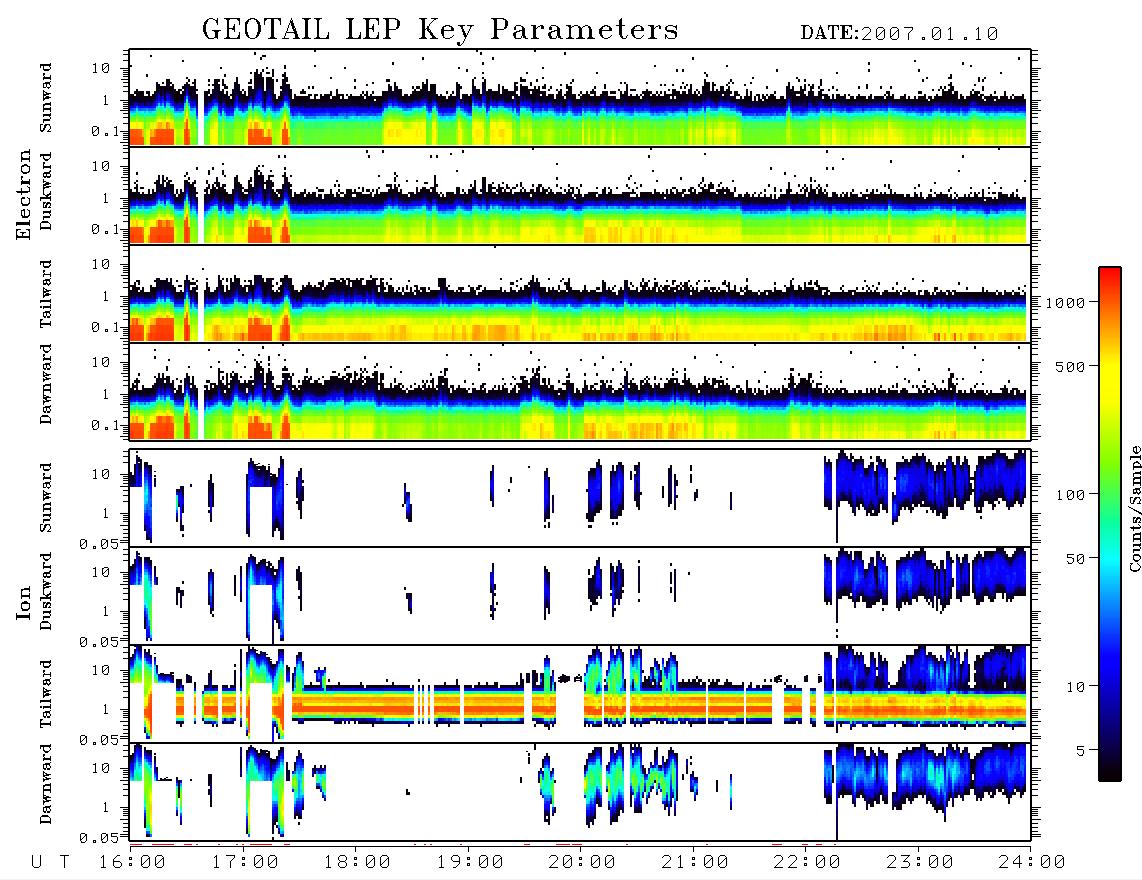1142x880 pixels.
Task: Click the 22:00 time axis label
Action: pos(807,862)
